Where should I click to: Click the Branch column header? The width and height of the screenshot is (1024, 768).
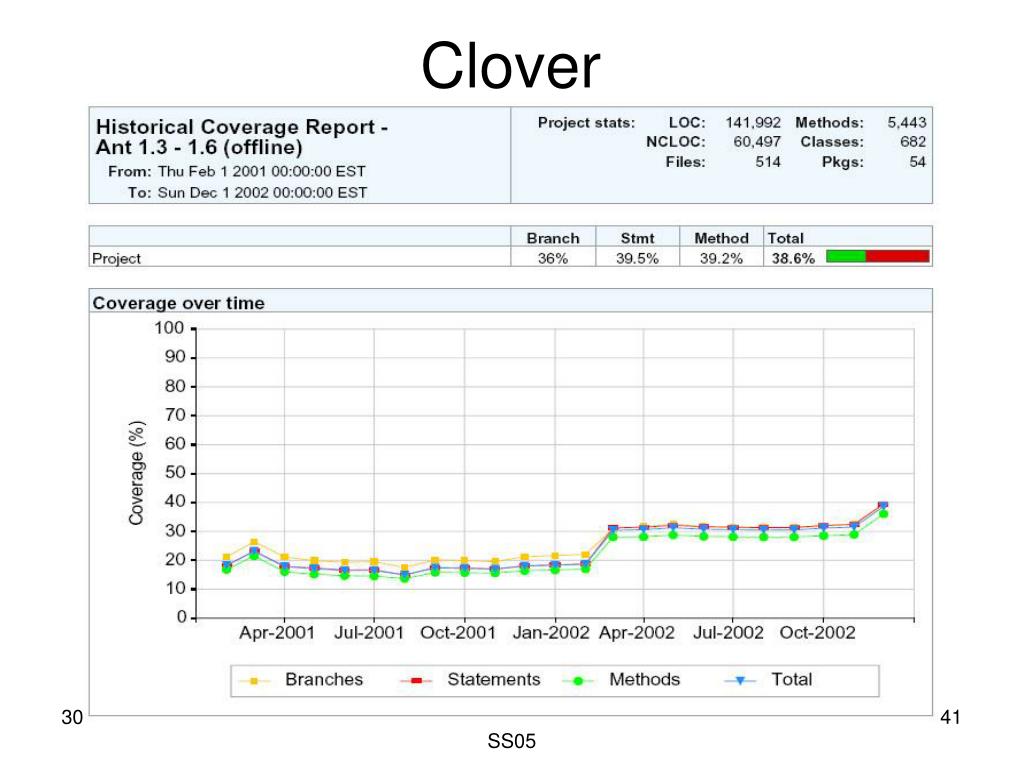pos(552,238)
